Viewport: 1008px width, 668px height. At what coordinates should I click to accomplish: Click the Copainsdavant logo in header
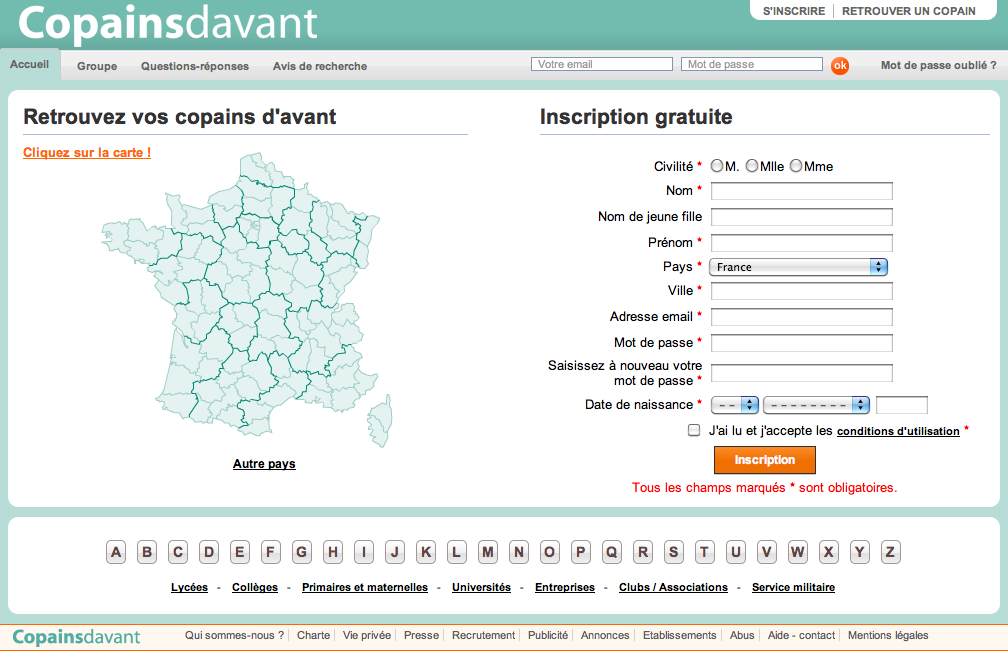[x=168, y=23]
